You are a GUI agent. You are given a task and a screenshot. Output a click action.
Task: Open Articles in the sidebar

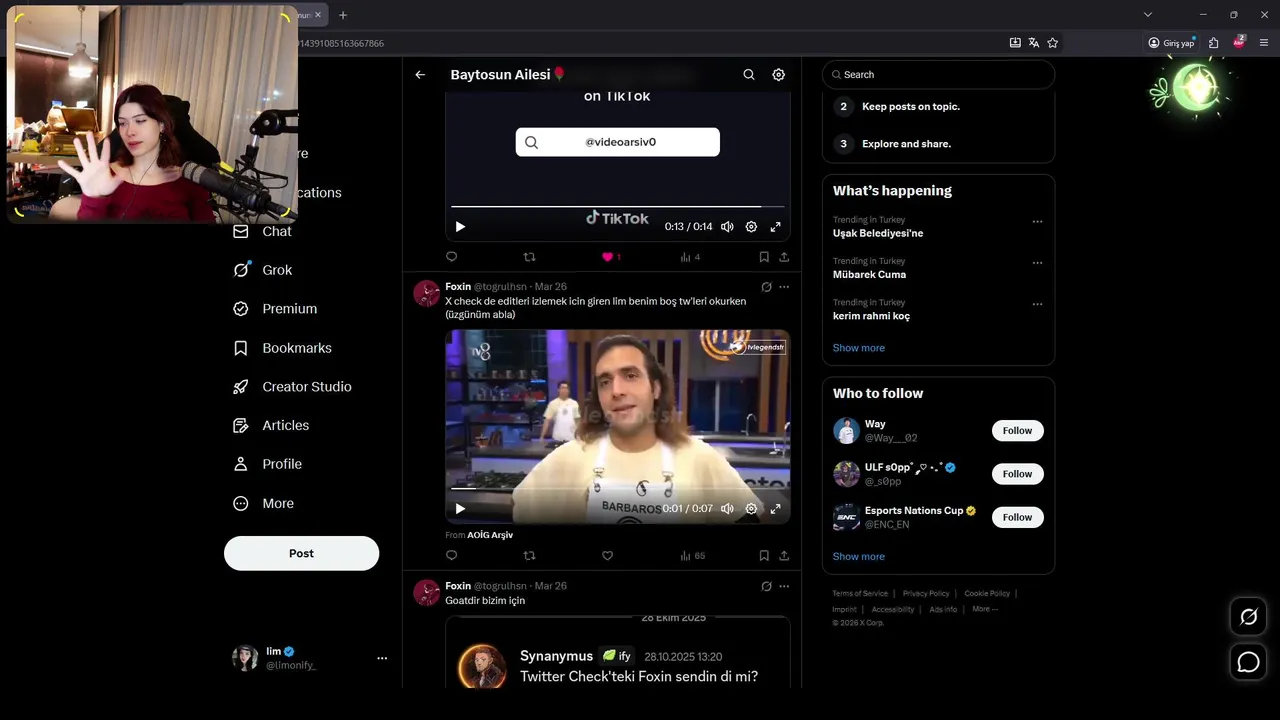pyautogui.click(x=271, y=426)
